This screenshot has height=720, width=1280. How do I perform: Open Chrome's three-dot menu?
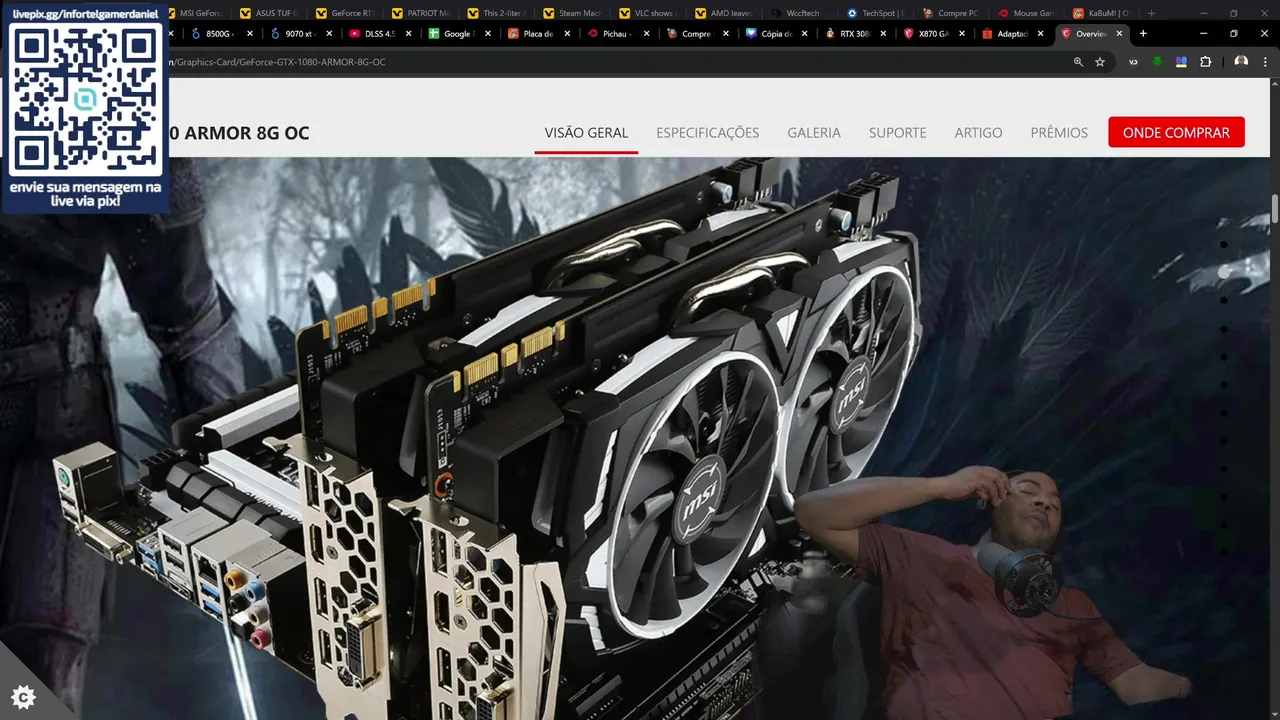tap(1265, 62)
